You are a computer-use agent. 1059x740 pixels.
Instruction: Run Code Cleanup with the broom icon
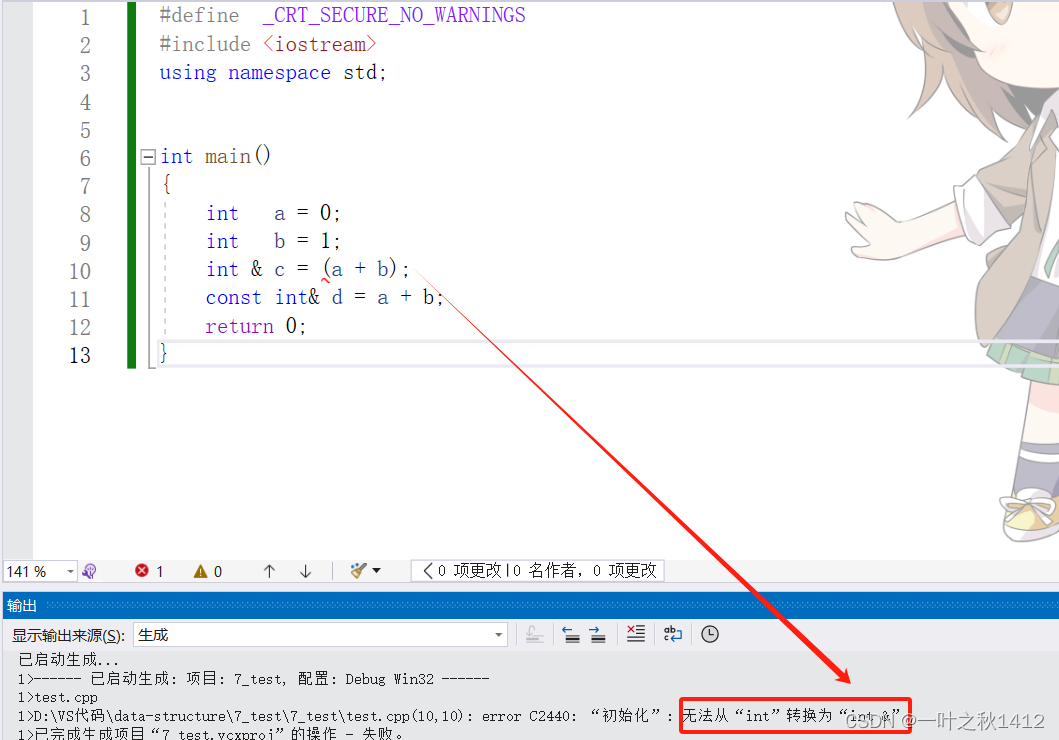point(358,571)
